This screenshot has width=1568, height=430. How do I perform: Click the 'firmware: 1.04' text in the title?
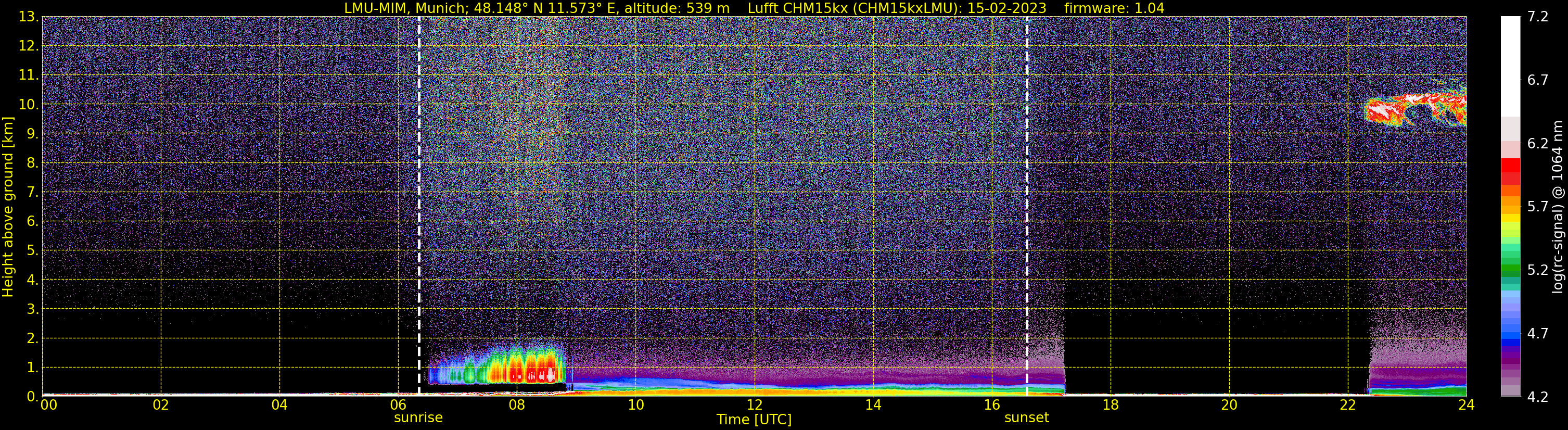pyautogui.click(x=1114, y=8)
